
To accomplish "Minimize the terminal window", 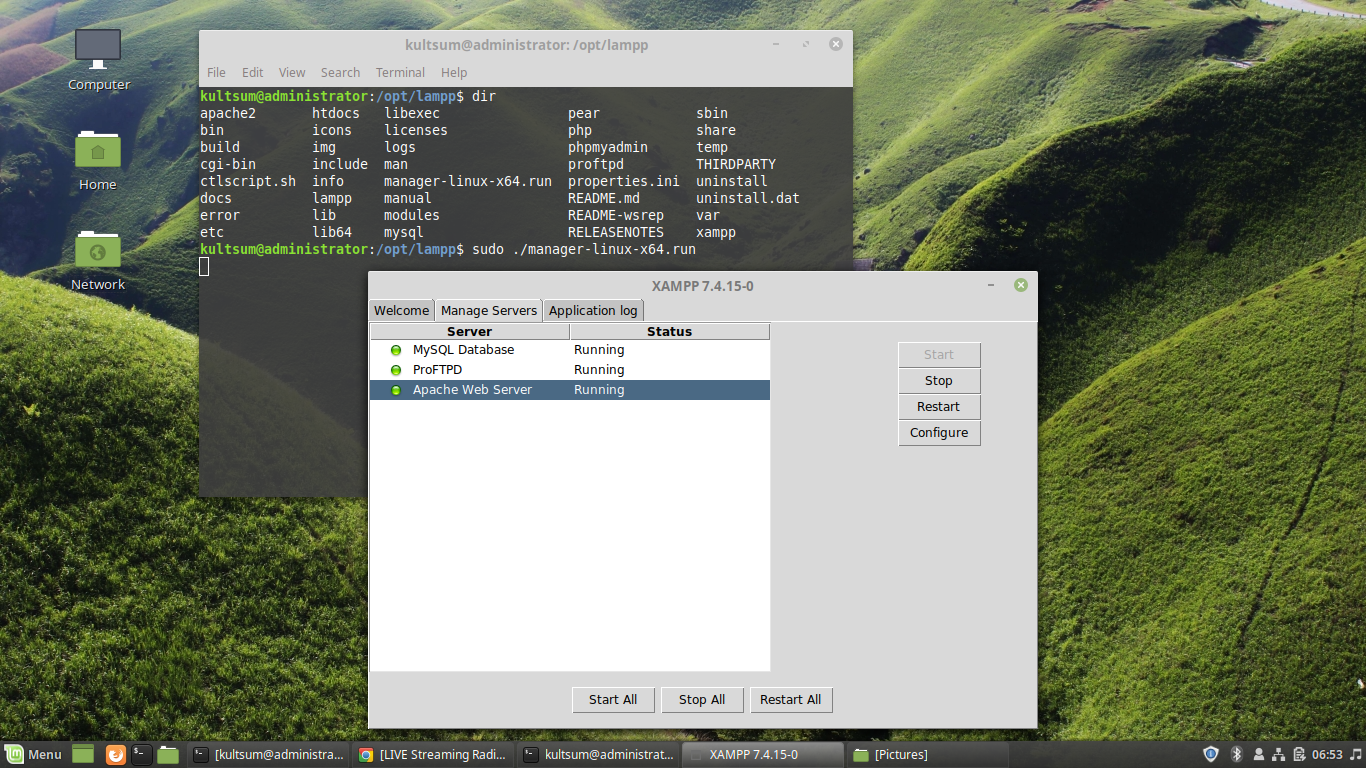I will pos(776,44).
